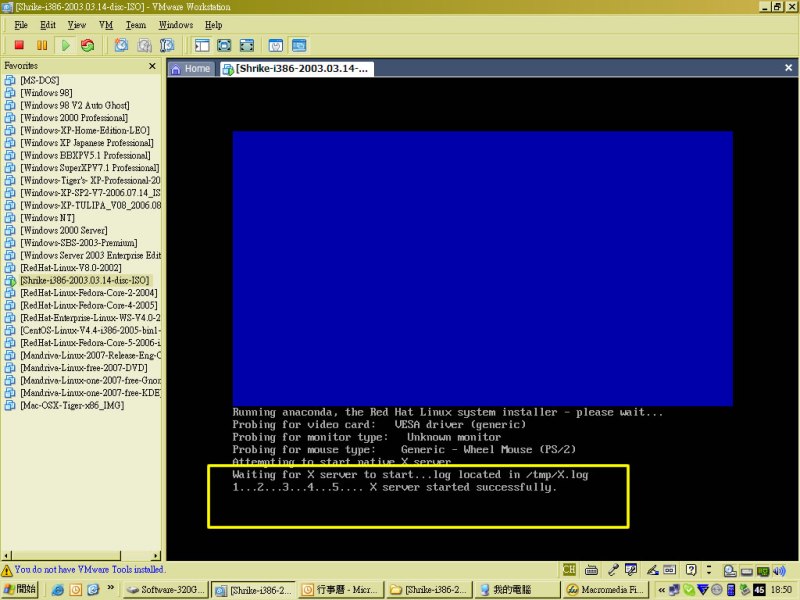Select [Windows 98 V2 Auto Ghost] entry
Screen dimensions: 800x600
tap(74, 105)
